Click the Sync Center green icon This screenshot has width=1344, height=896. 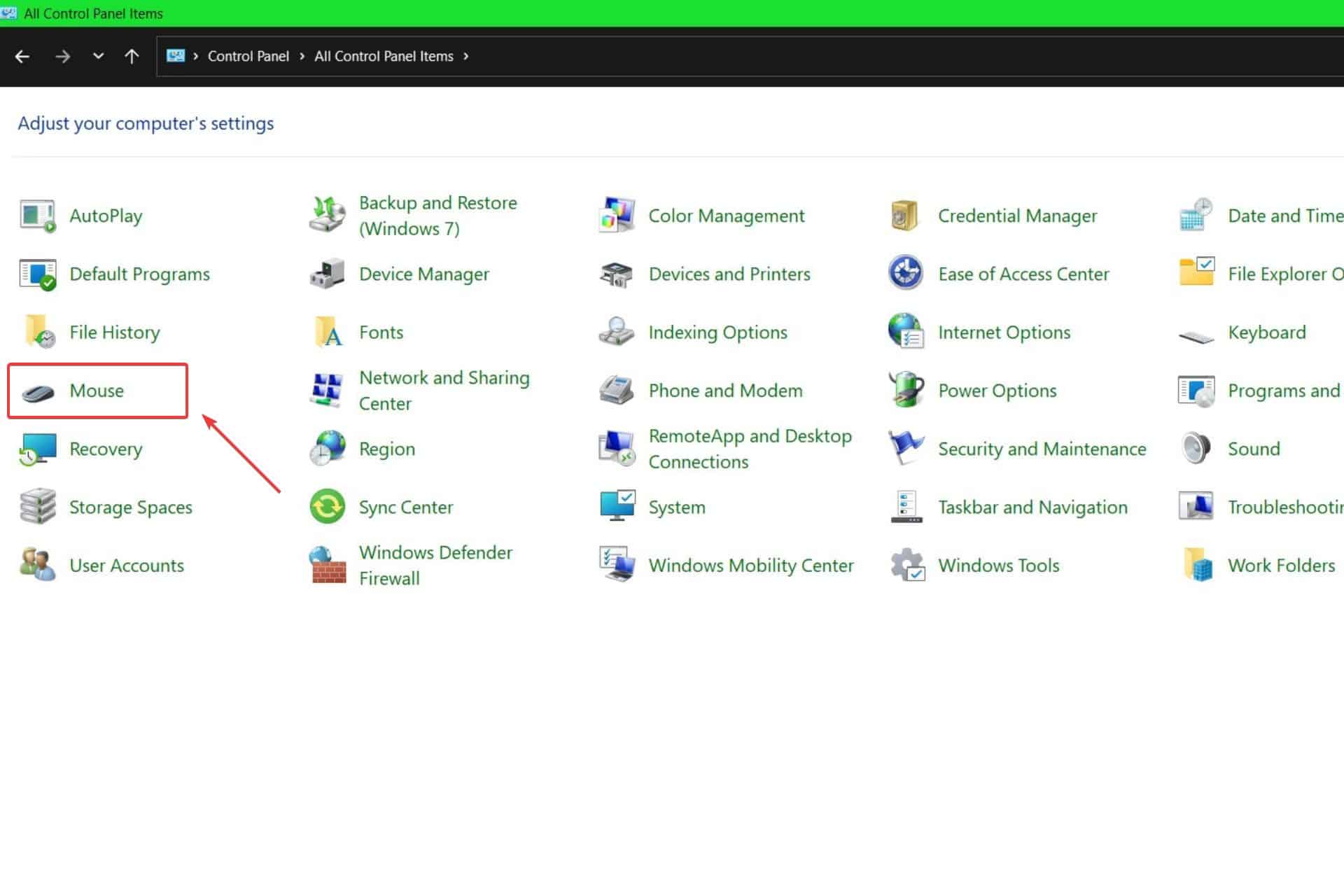[327, 507]
